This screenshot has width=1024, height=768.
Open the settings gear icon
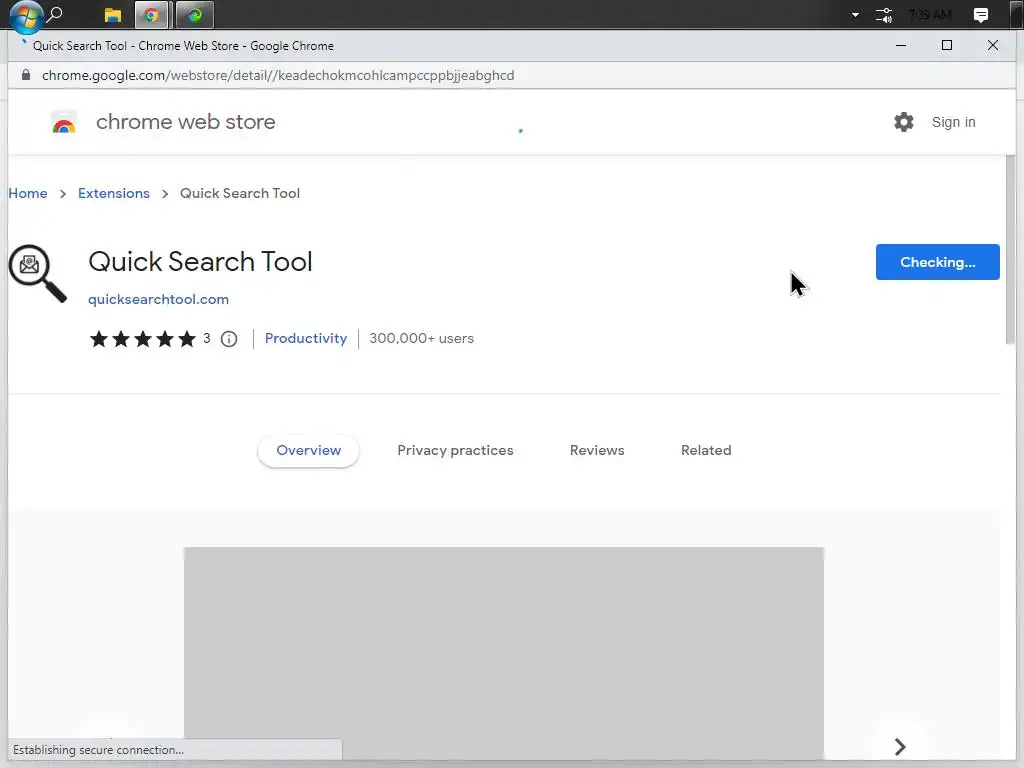tap(904, 122)
